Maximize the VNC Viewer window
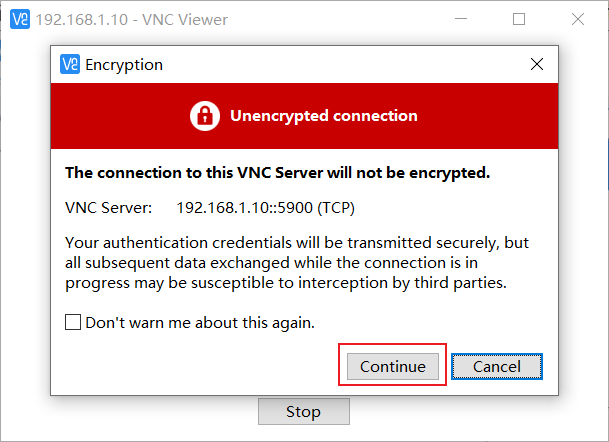Image resolution: width=609 pixels, height=442 pixels. point(519,19)
